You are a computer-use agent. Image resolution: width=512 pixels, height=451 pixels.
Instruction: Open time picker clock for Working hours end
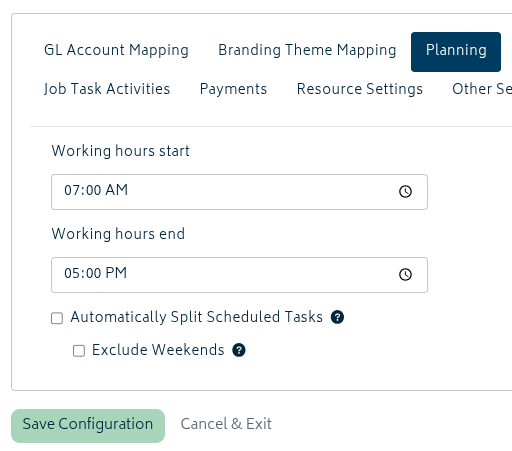405,275
